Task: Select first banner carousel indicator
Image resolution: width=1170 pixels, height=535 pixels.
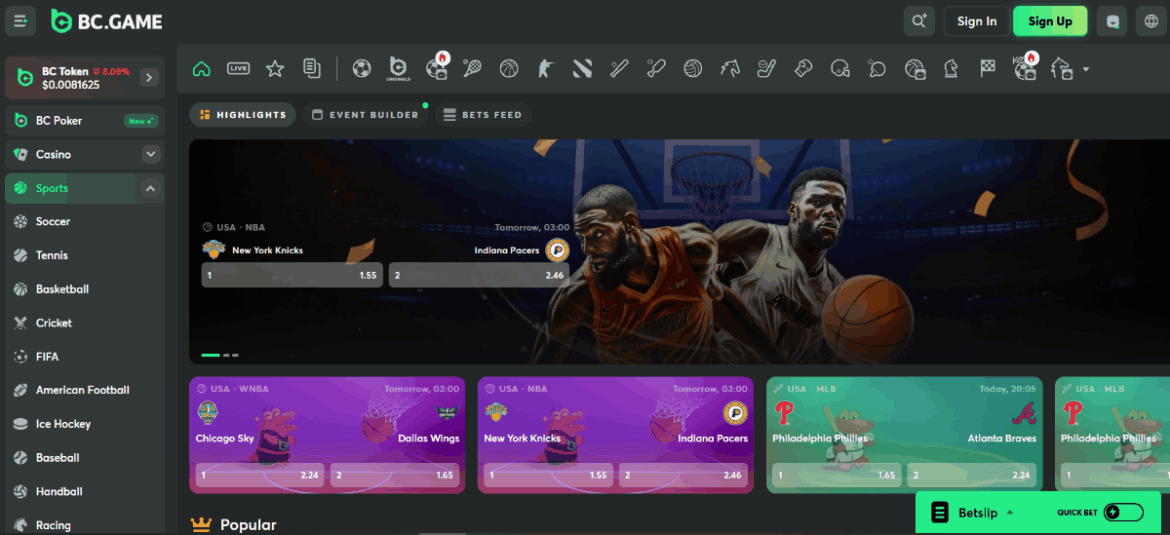Action: [210, 355]
